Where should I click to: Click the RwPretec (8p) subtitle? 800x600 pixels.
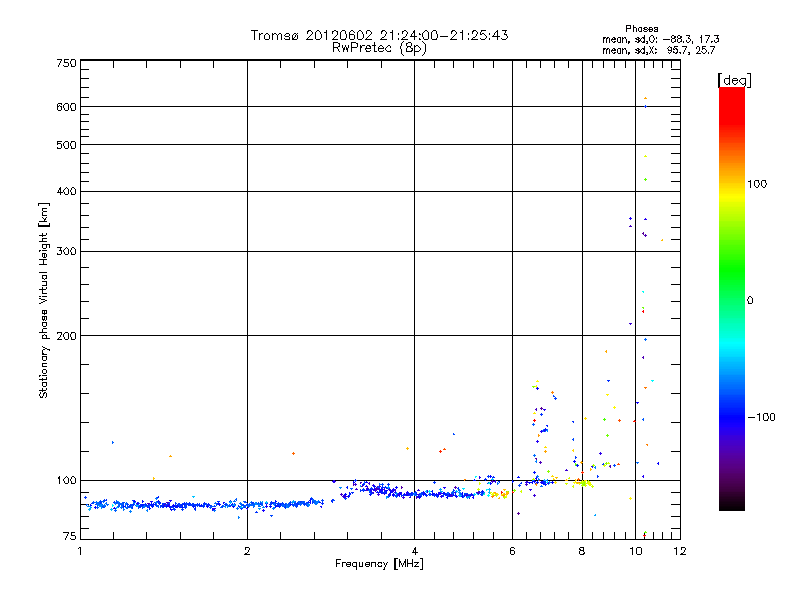(379, 48)
